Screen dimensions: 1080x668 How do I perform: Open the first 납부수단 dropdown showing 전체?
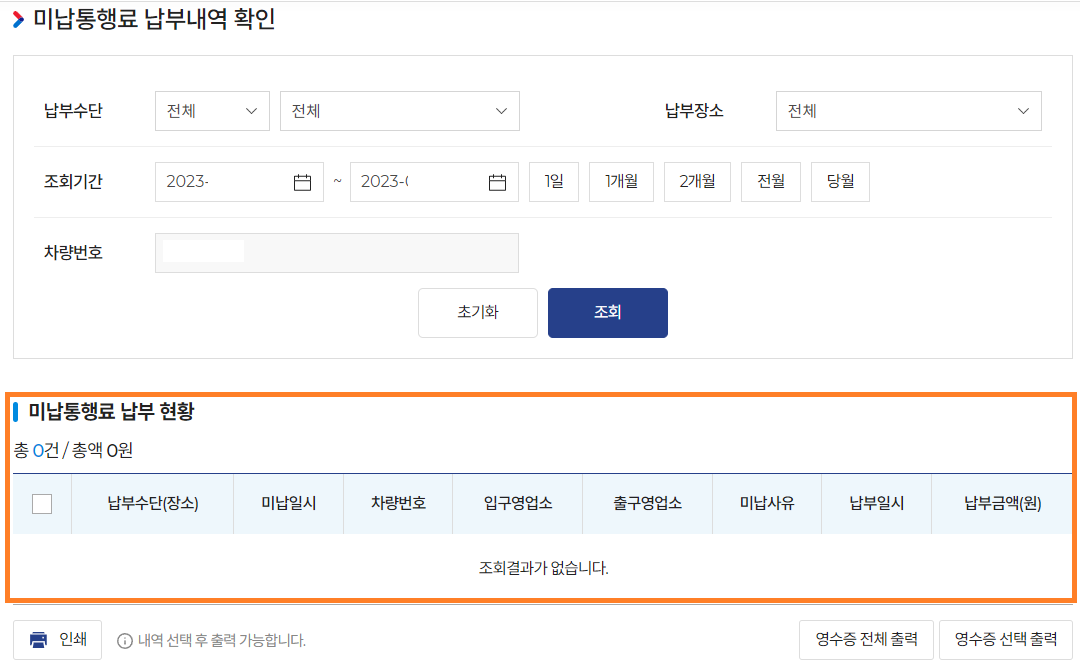(x=211, y=110)
